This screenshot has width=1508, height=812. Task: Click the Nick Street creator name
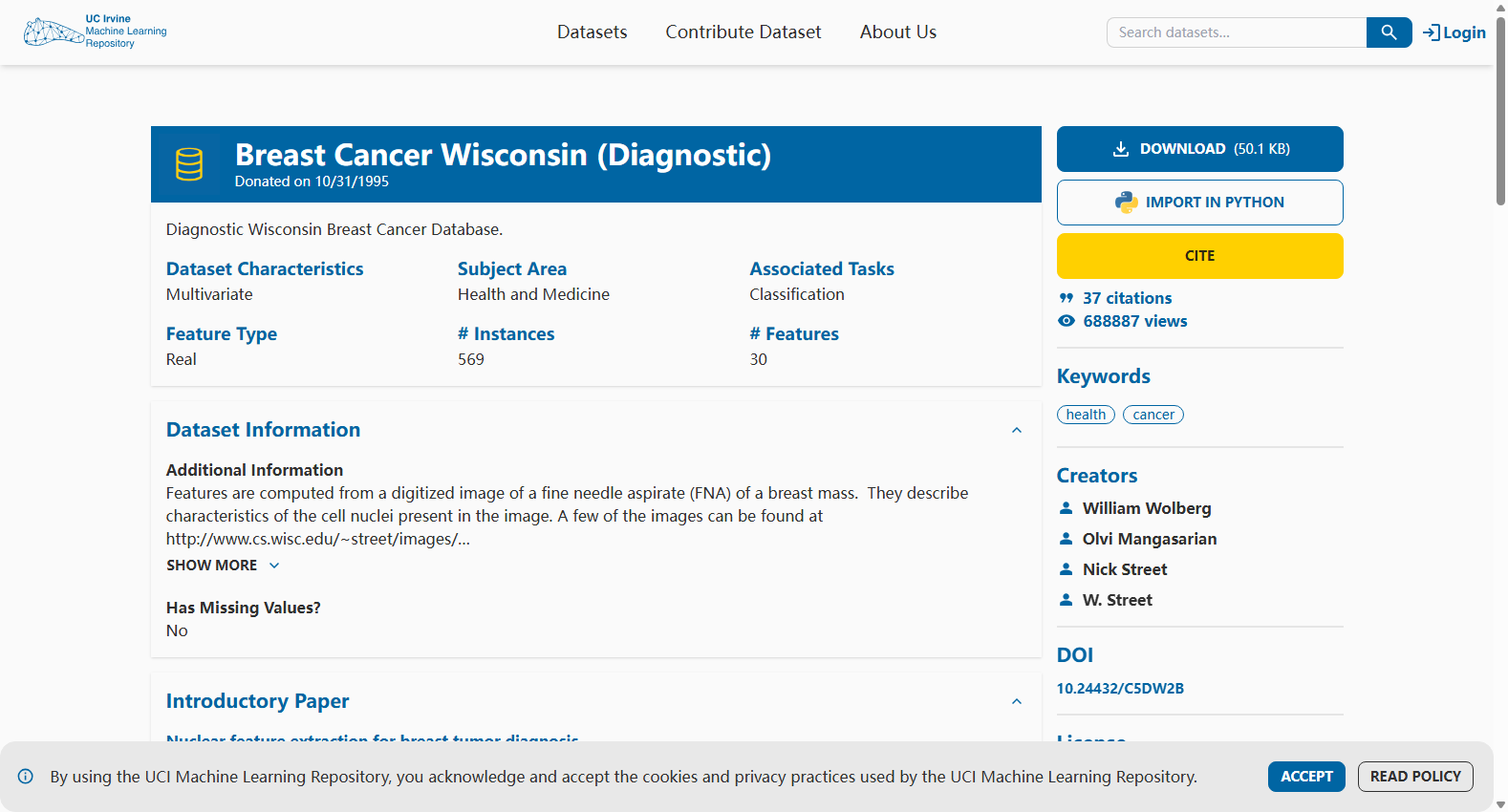(1125, 569)
